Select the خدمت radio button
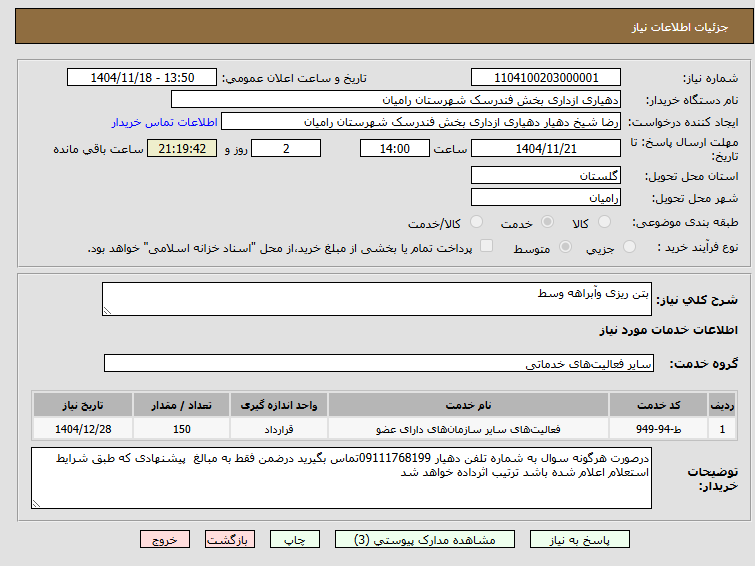 547,222
